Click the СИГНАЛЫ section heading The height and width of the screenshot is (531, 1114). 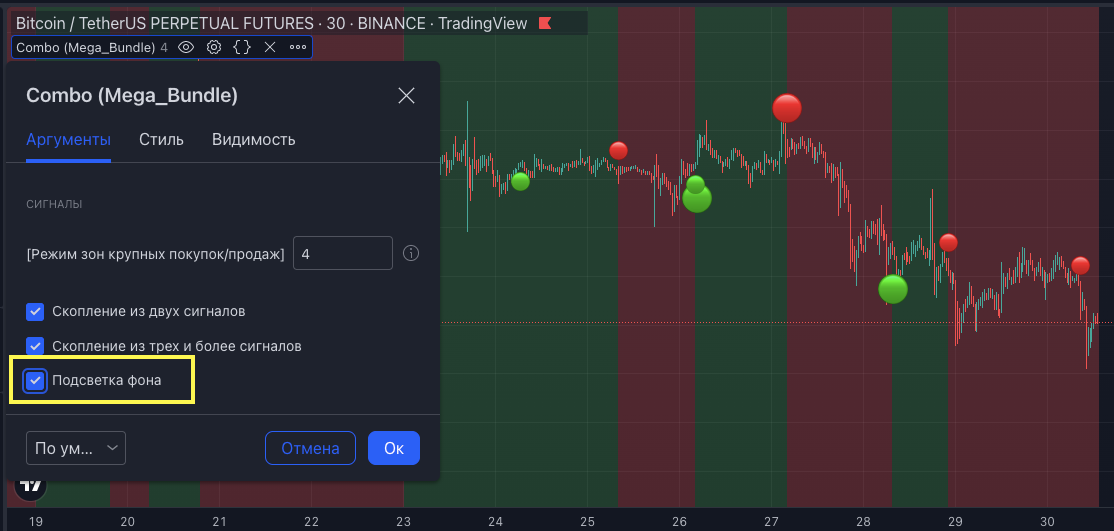coord(54,205)
